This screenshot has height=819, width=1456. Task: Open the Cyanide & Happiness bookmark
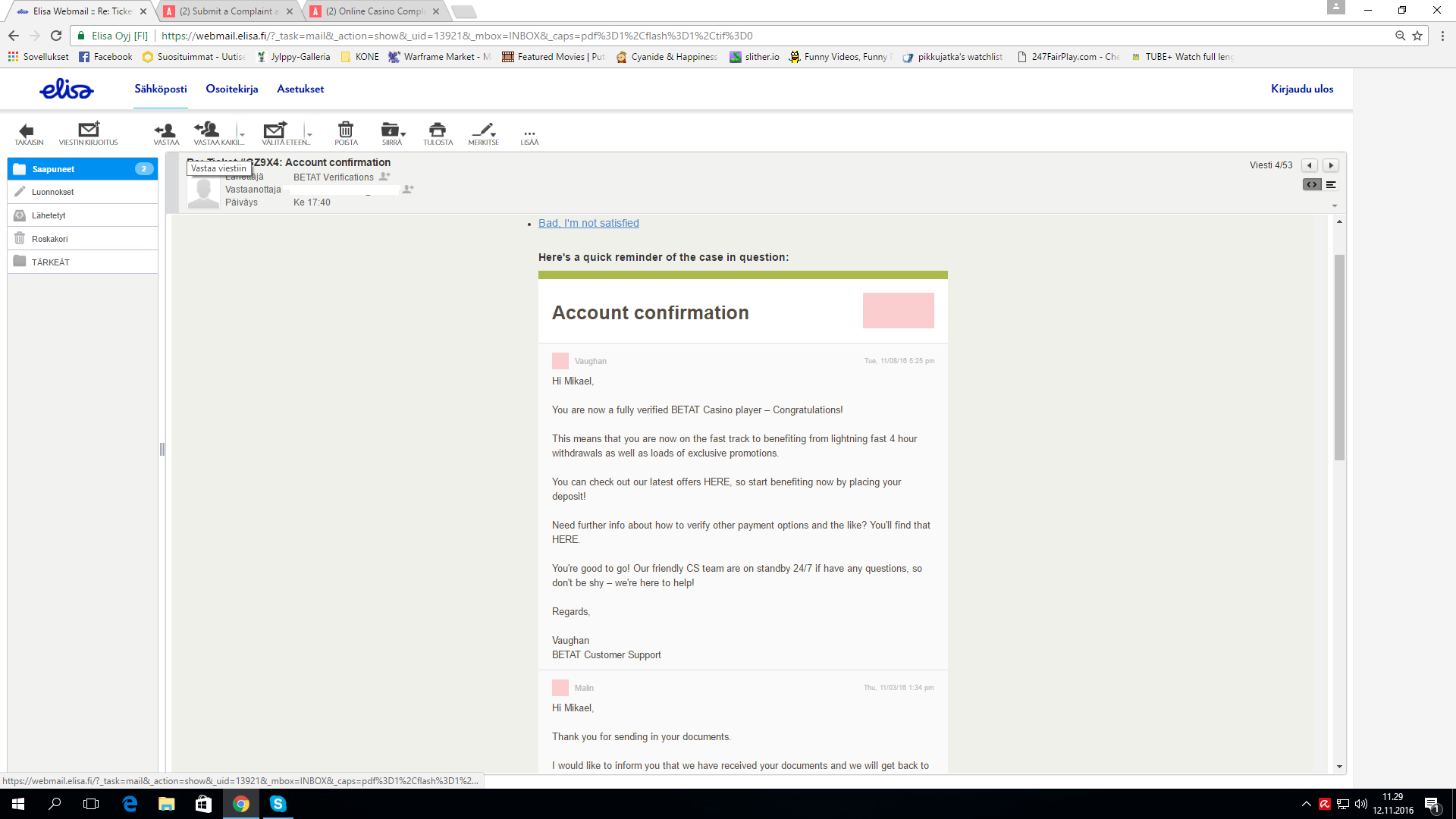click(667, 57)
